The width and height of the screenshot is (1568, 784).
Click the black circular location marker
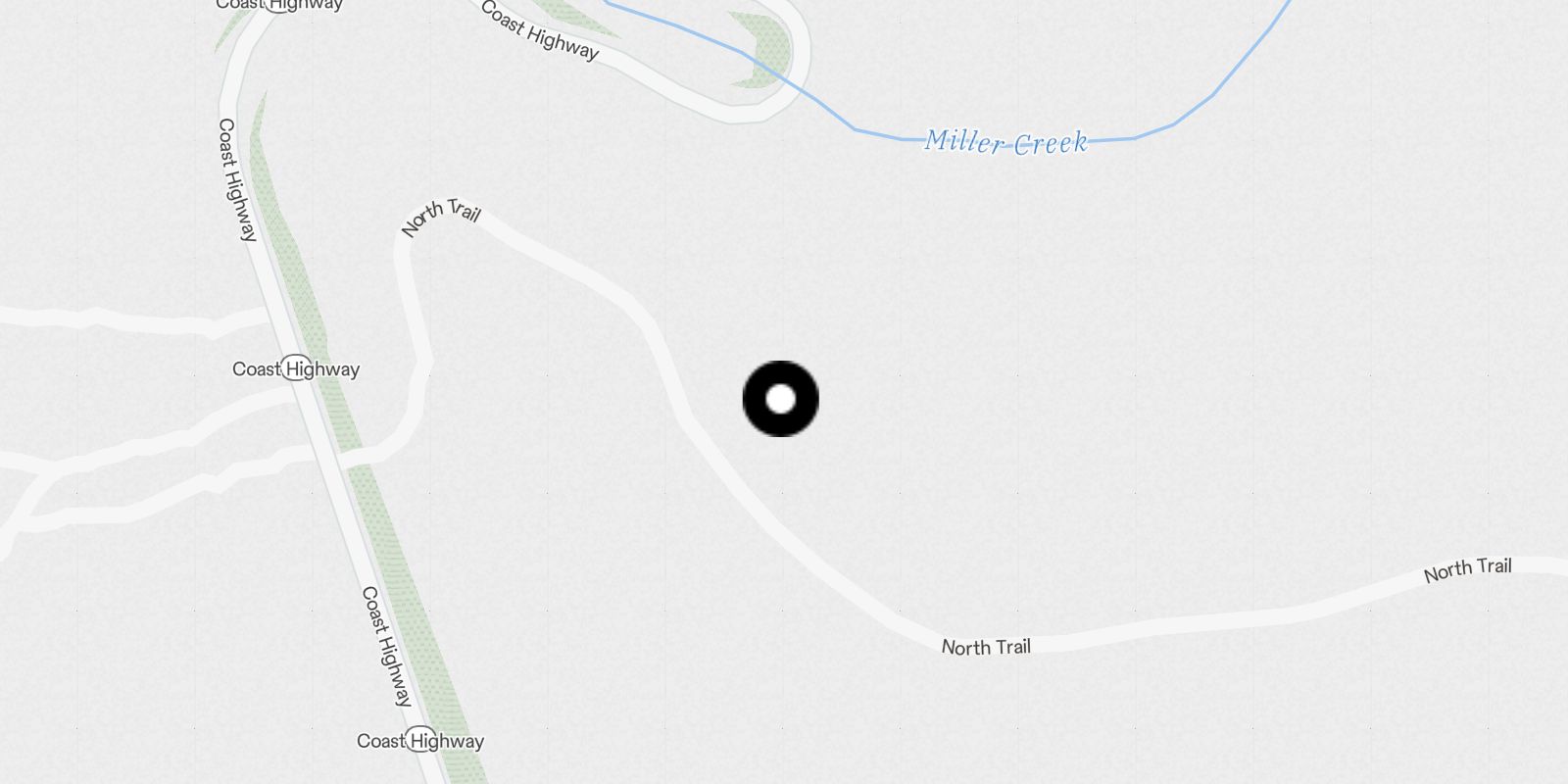click(780, 399)
